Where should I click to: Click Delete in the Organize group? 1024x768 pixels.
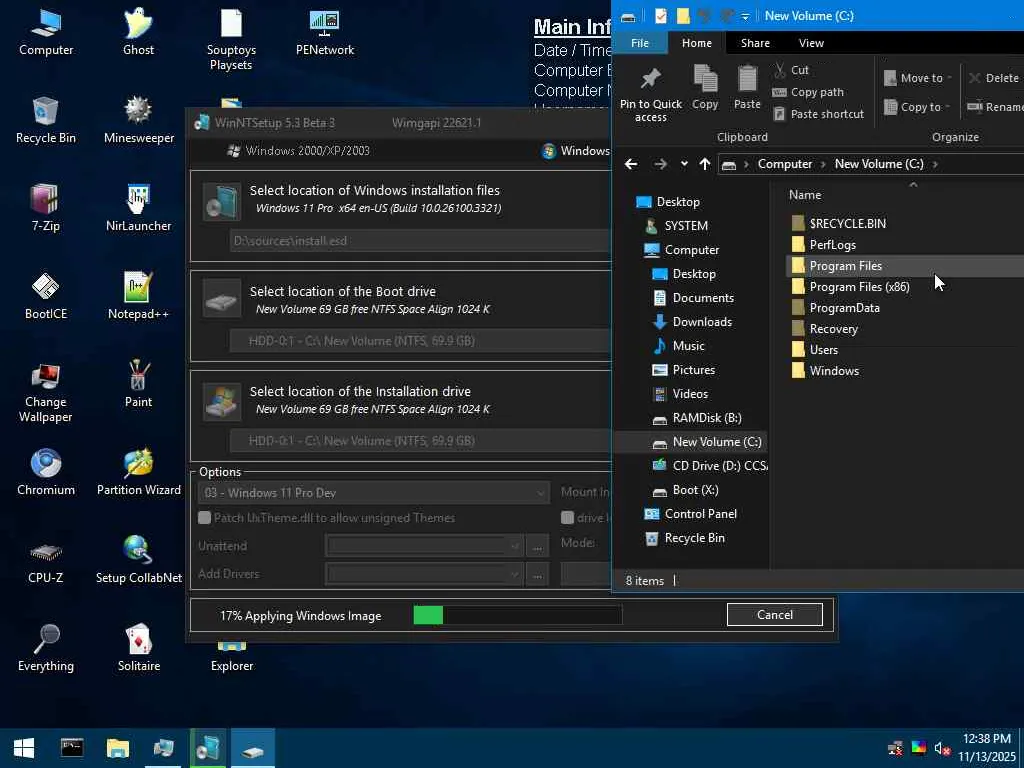point(993,78)
